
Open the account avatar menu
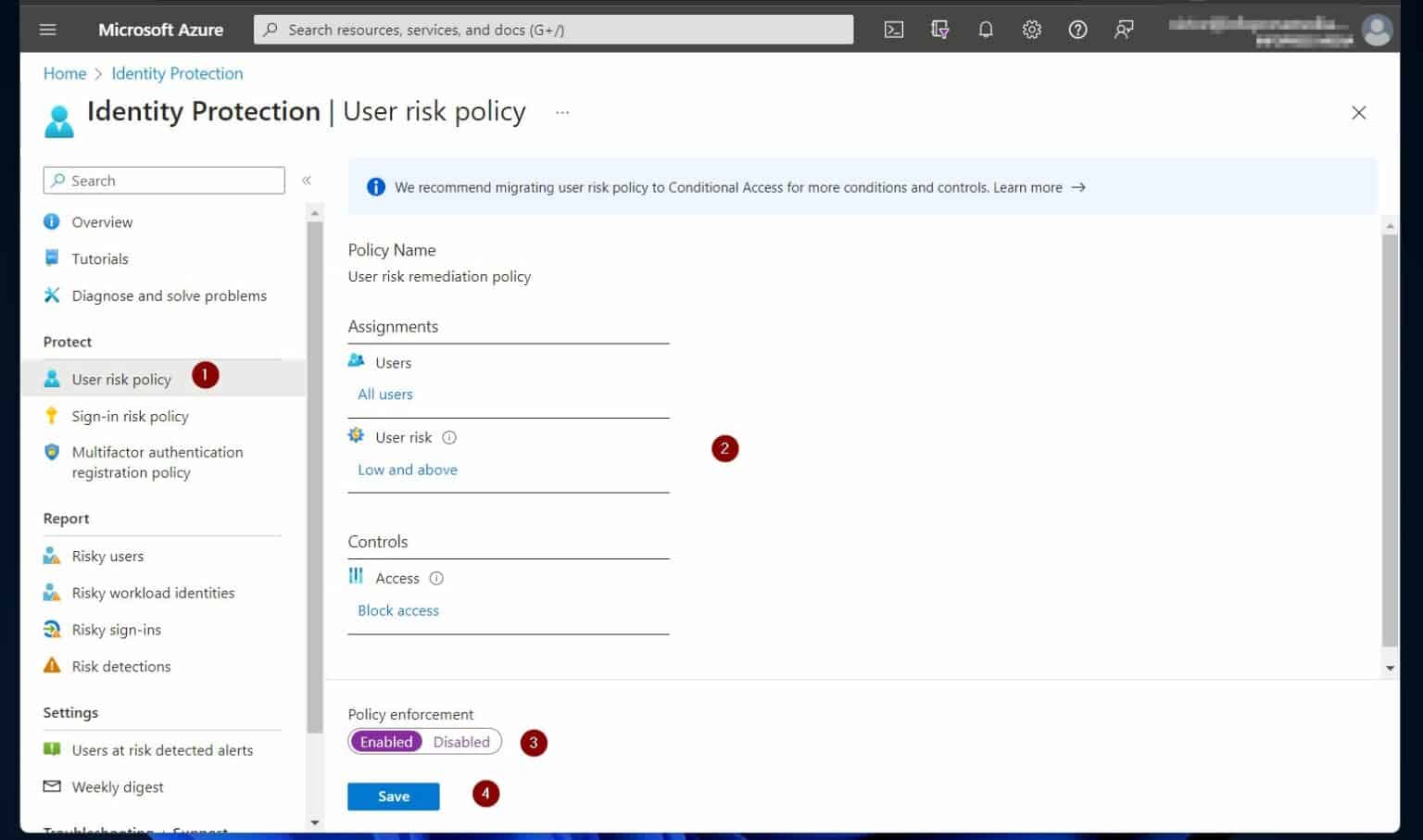[x=1377, y=30]
